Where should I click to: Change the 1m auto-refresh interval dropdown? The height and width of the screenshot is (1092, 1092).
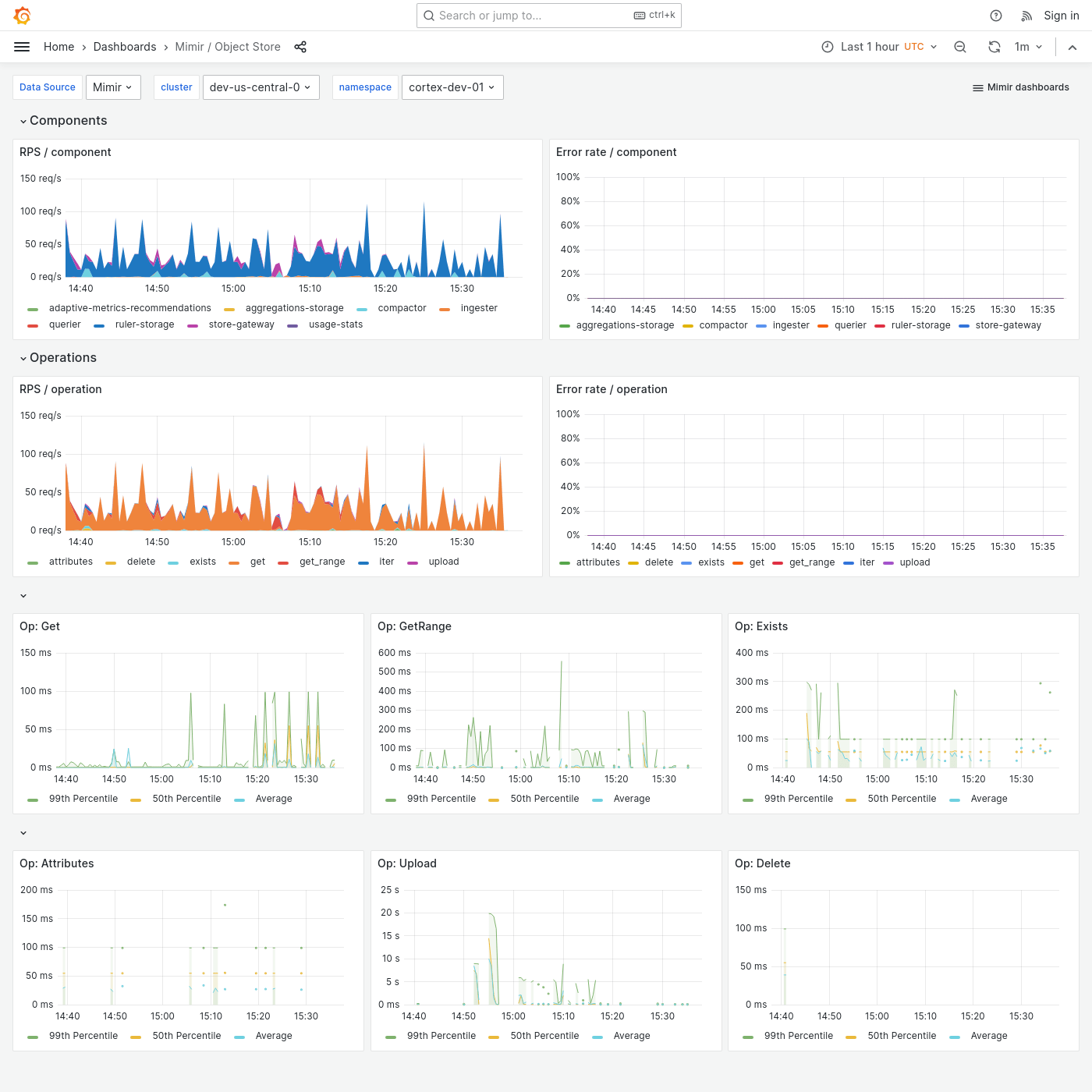(1027, 47)
